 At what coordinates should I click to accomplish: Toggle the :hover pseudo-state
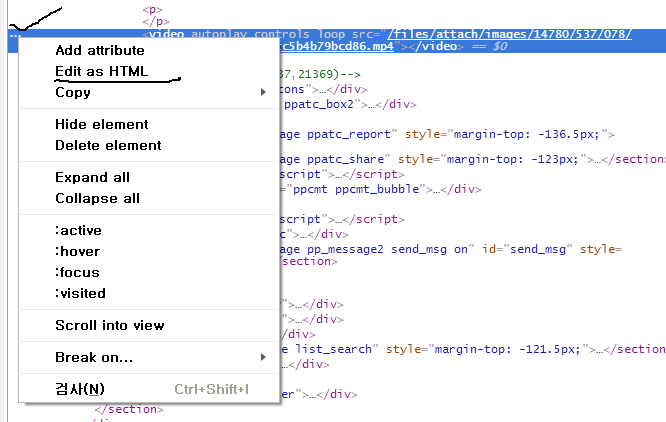point(78,251)
